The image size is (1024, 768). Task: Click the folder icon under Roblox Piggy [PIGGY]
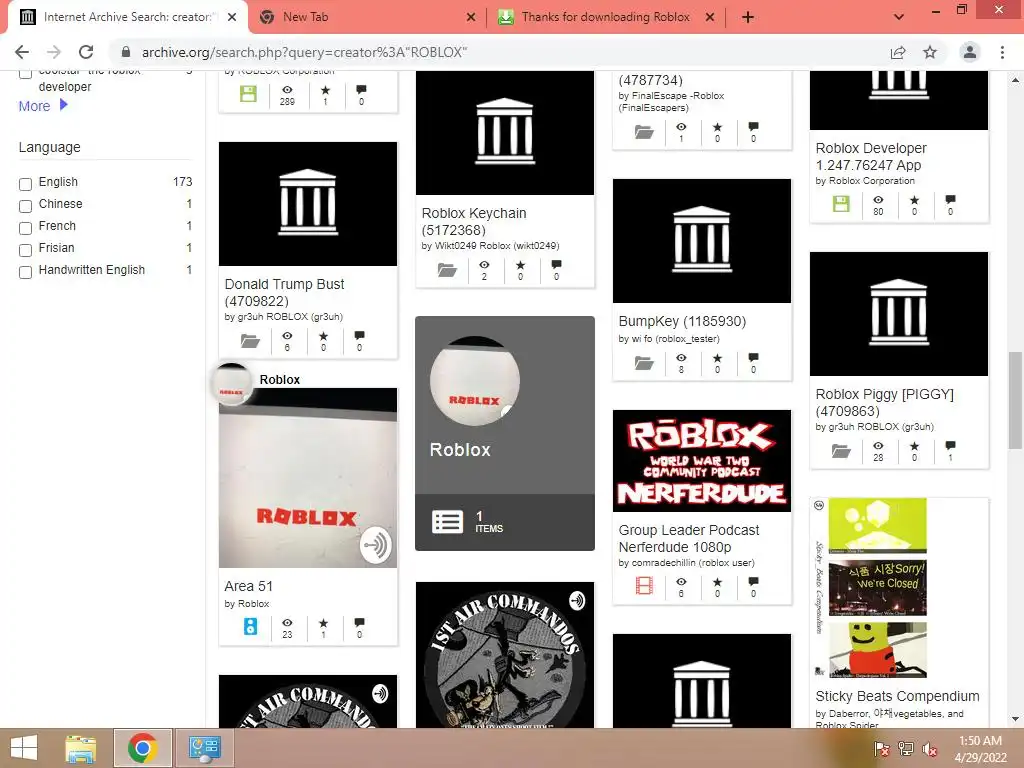point(841,451)
